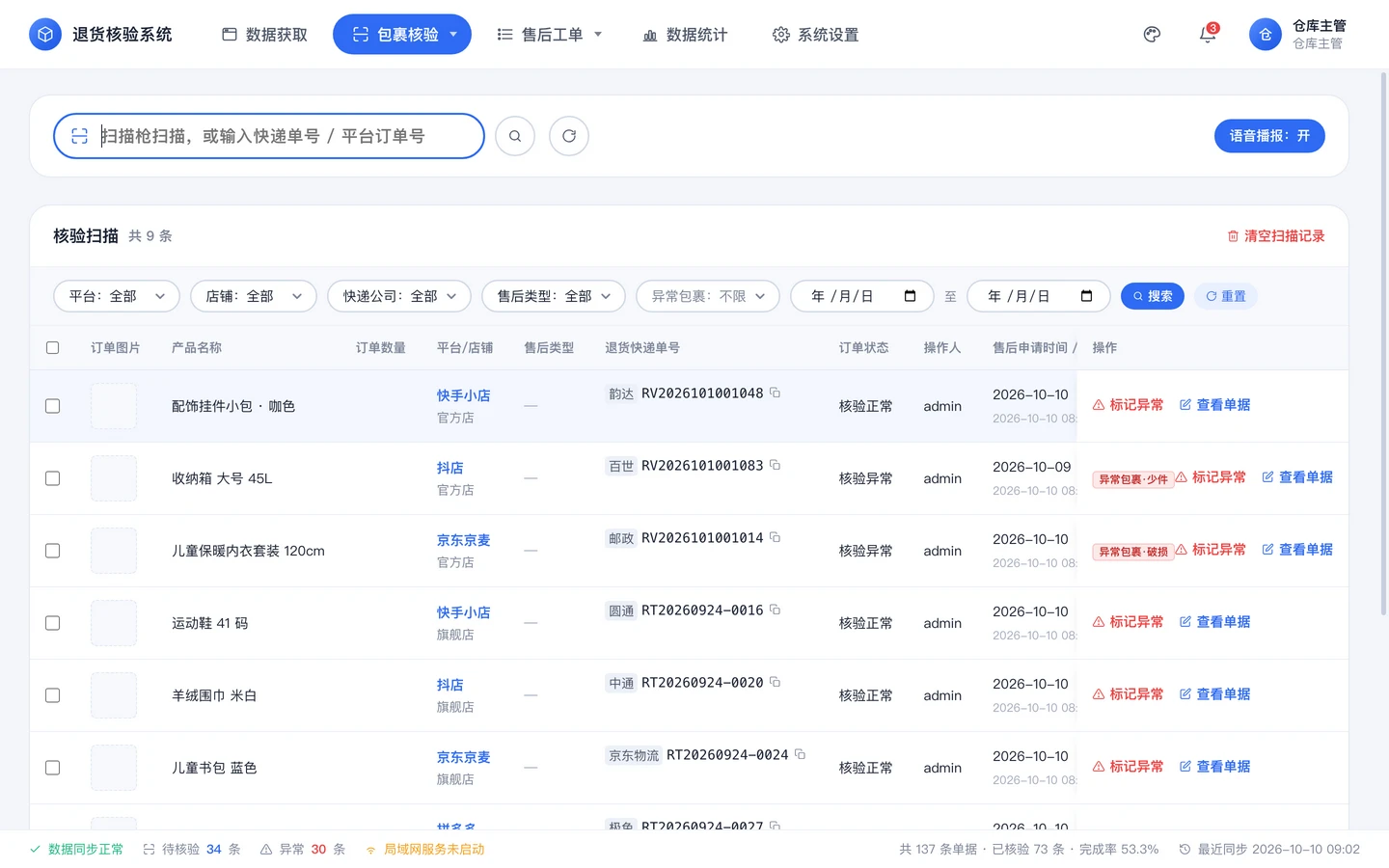Copy tracking number RT20260924-0024

click(x=800, y=754)
